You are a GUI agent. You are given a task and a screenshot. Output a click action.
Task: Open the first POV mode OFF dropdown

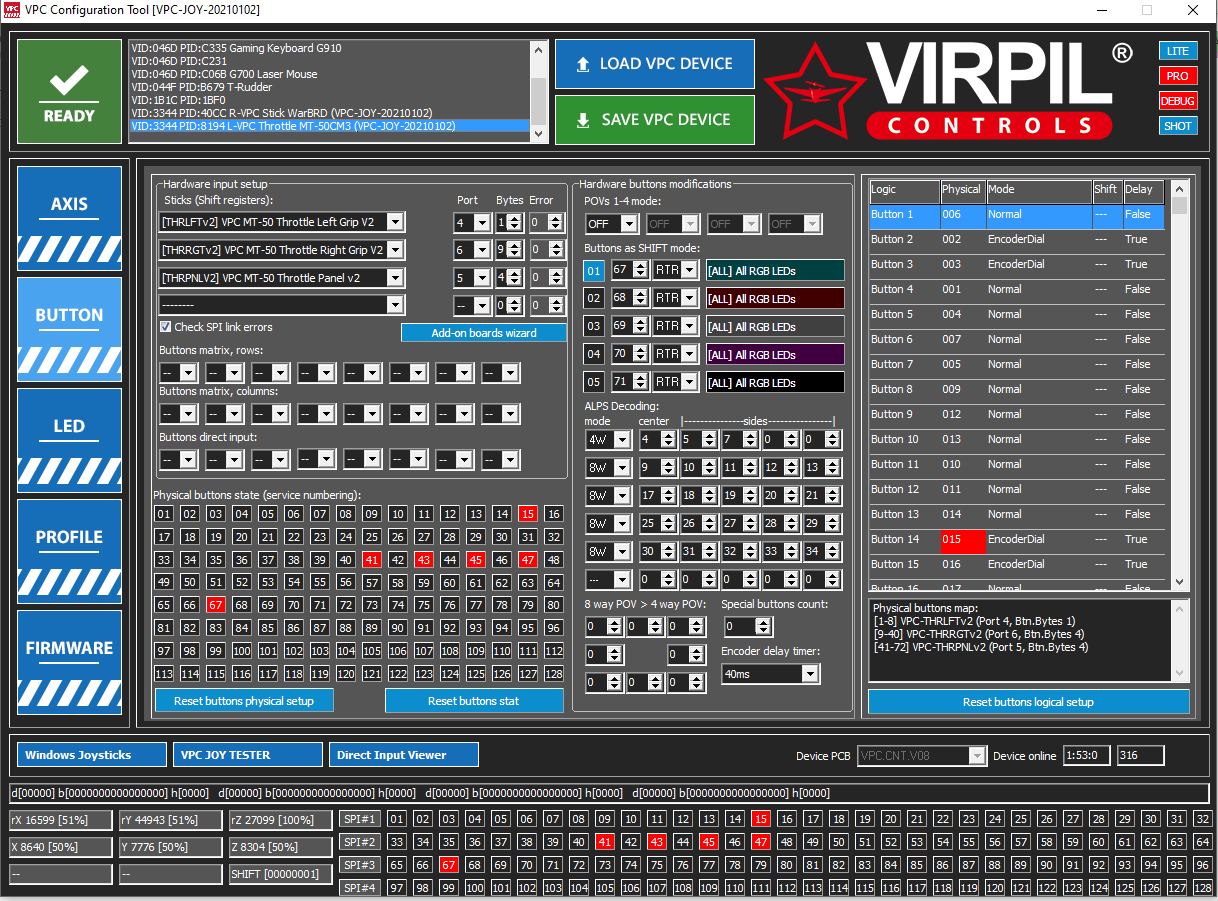(x=612, y=224)
